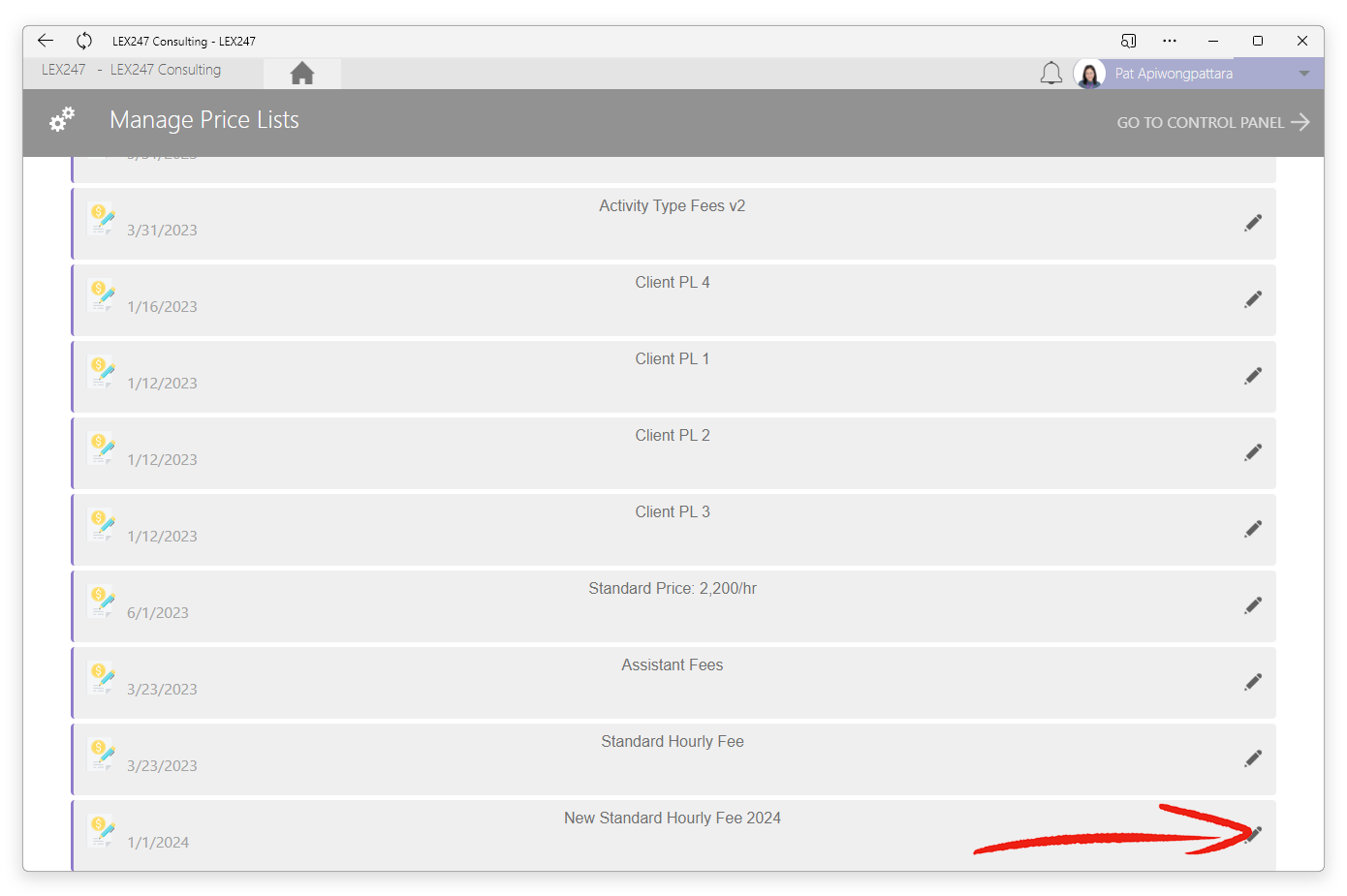Select New Standard Hourly Fee 2024 title
This screenshot has height=896, width=1347.
[x=673, y=819]
